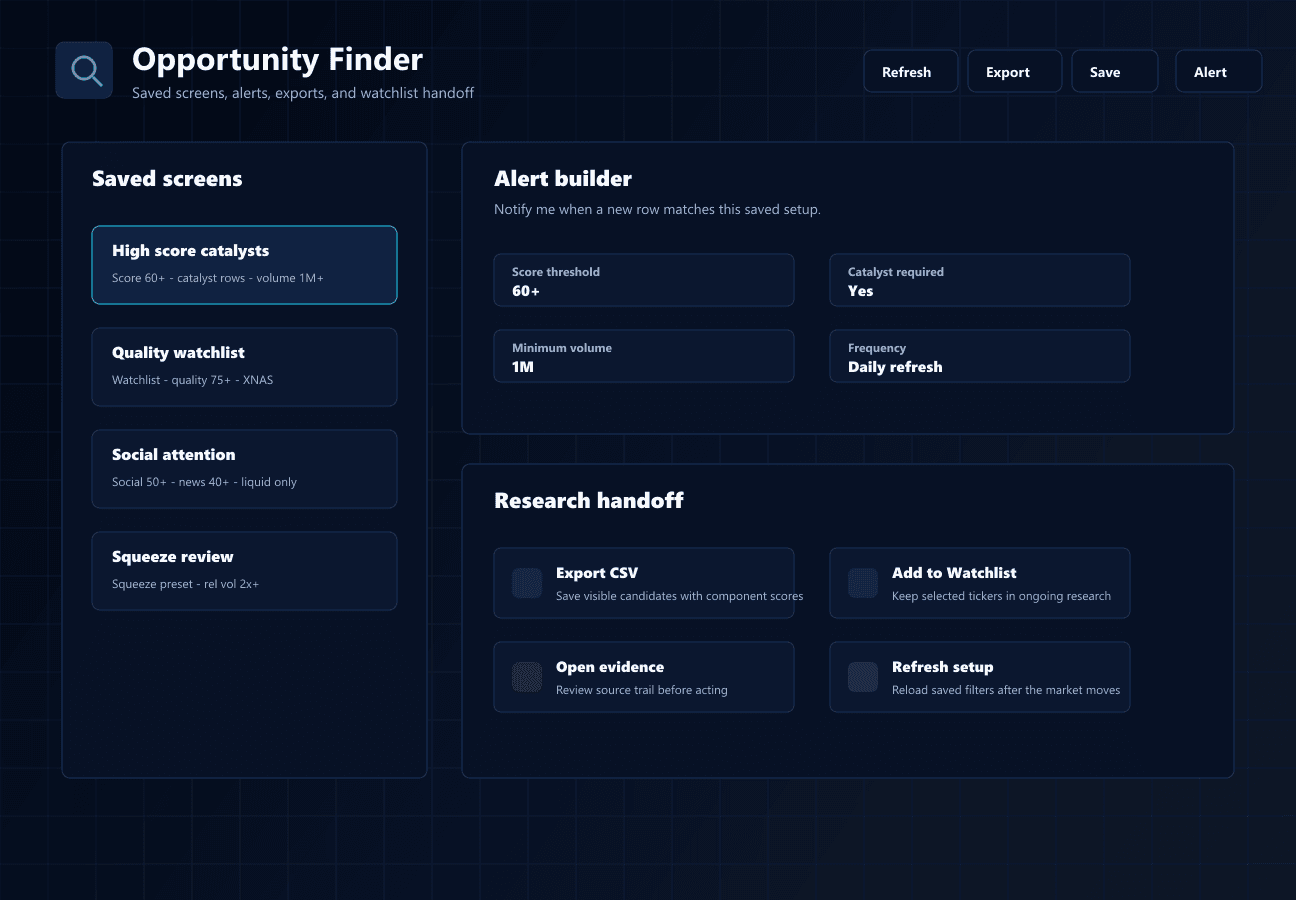This screenshot has width=1296, height=900.
Task: Click the Refresh button in header
Action: coord(911,71)
